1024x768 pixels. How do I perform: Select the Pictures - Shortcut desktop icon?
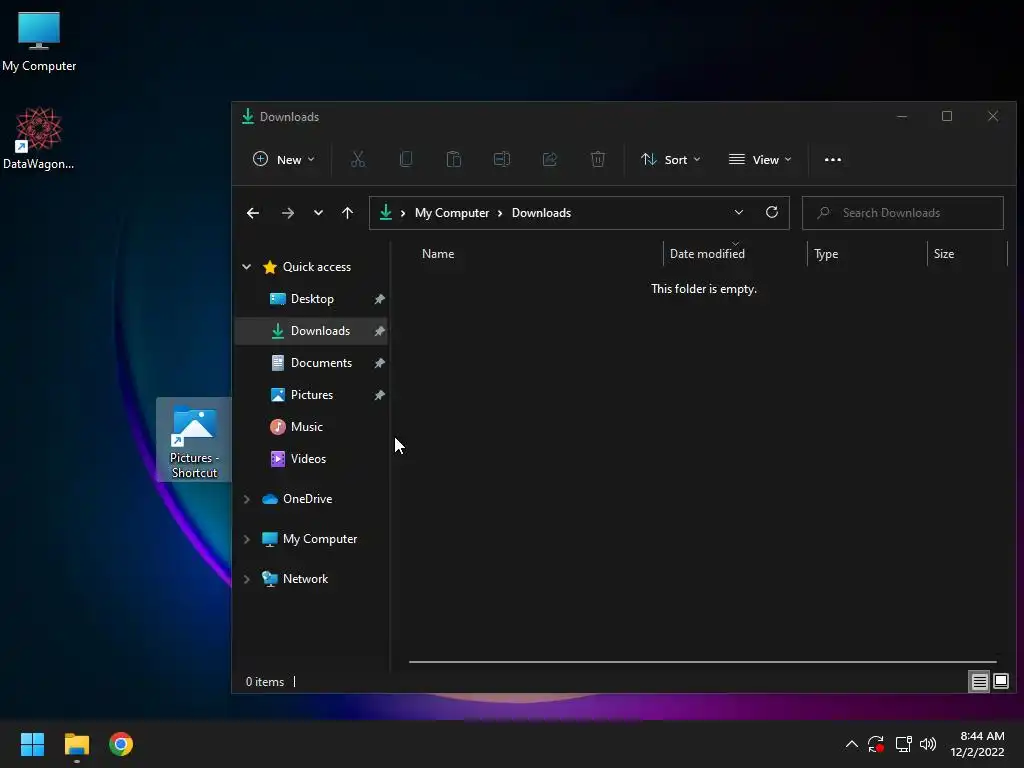tap(194, 440)
